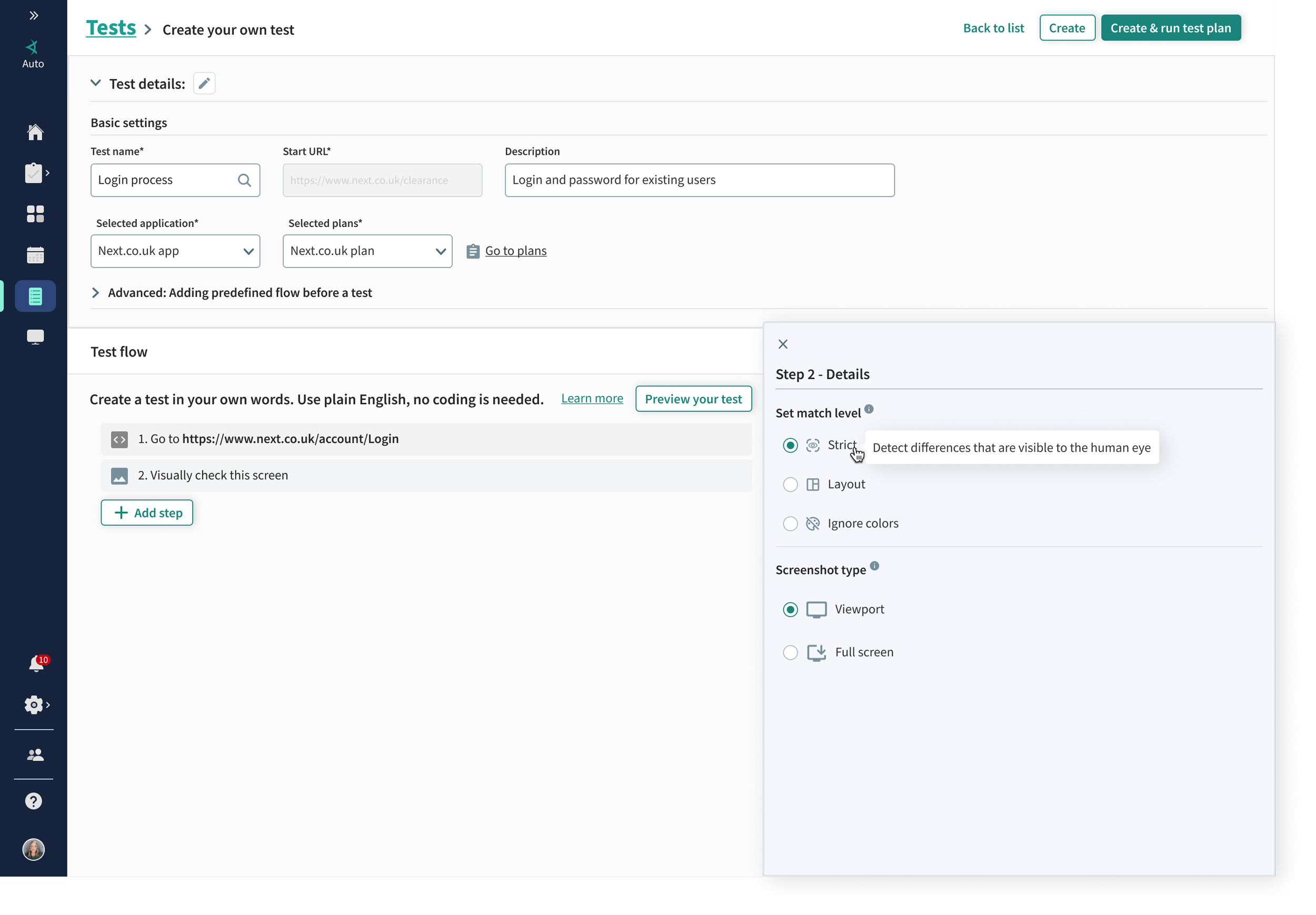Open calendar schedule icon in sidebar
Viewport: 1316px width, 915px height.
35,255
